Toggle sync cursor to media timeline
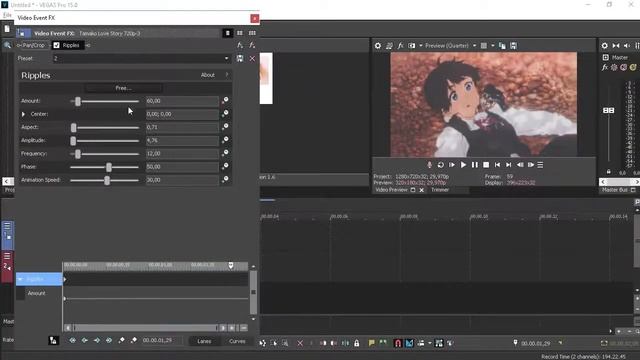The width and height of the screenshot is (640, 360). (x=53, y=340)
